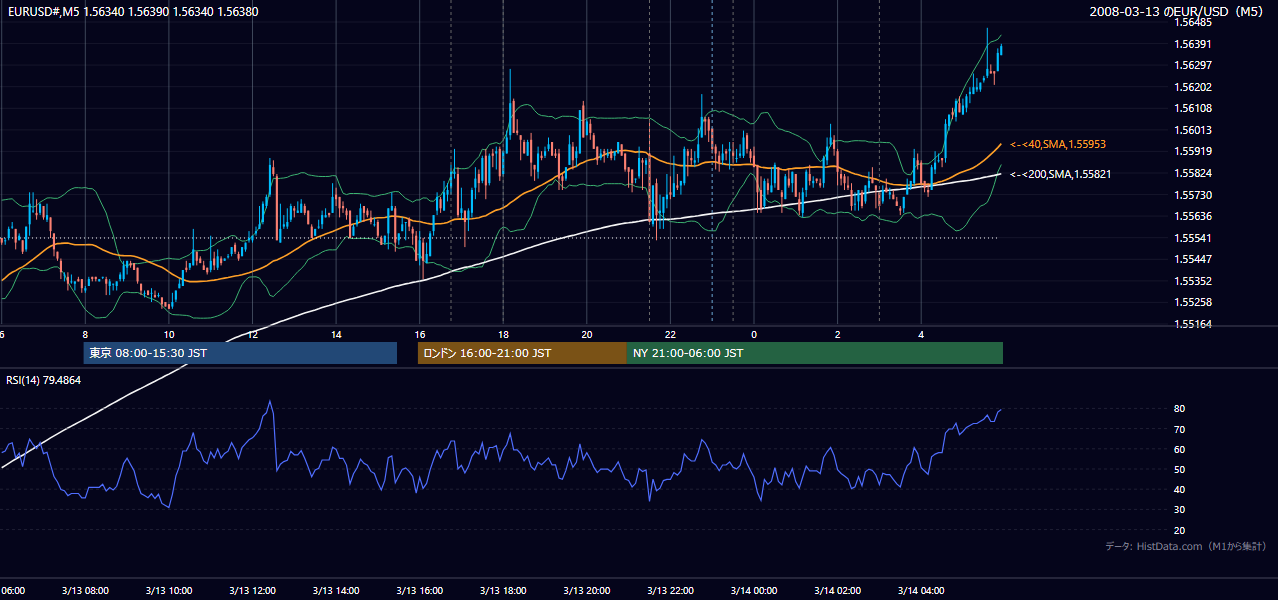Click RSI axis level 80

pos(1180,409)
